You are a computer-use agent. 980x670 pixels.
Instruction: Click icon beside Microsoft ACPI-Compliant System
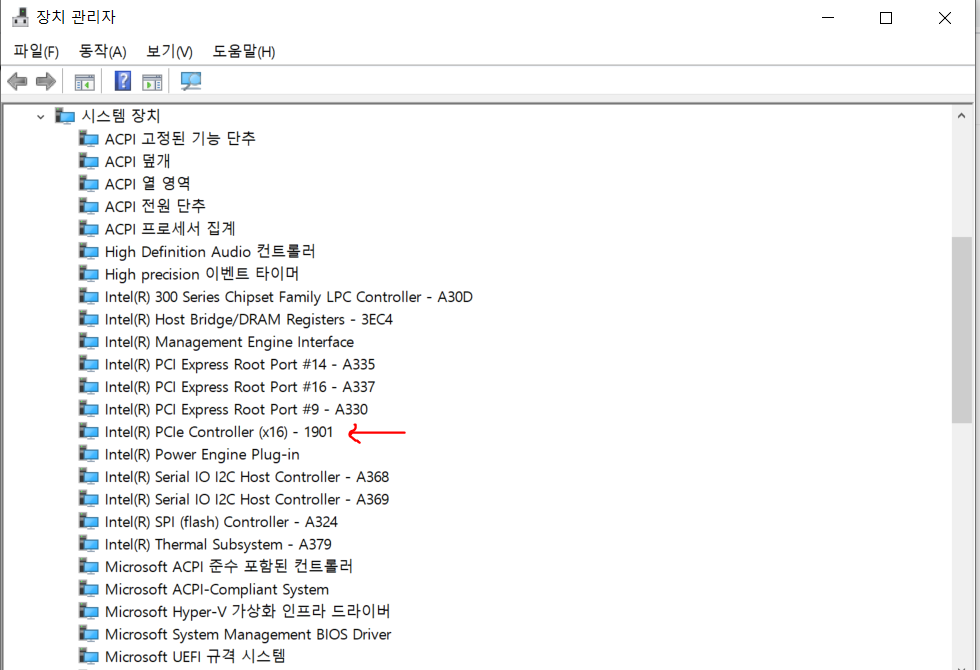pos(89,589)
